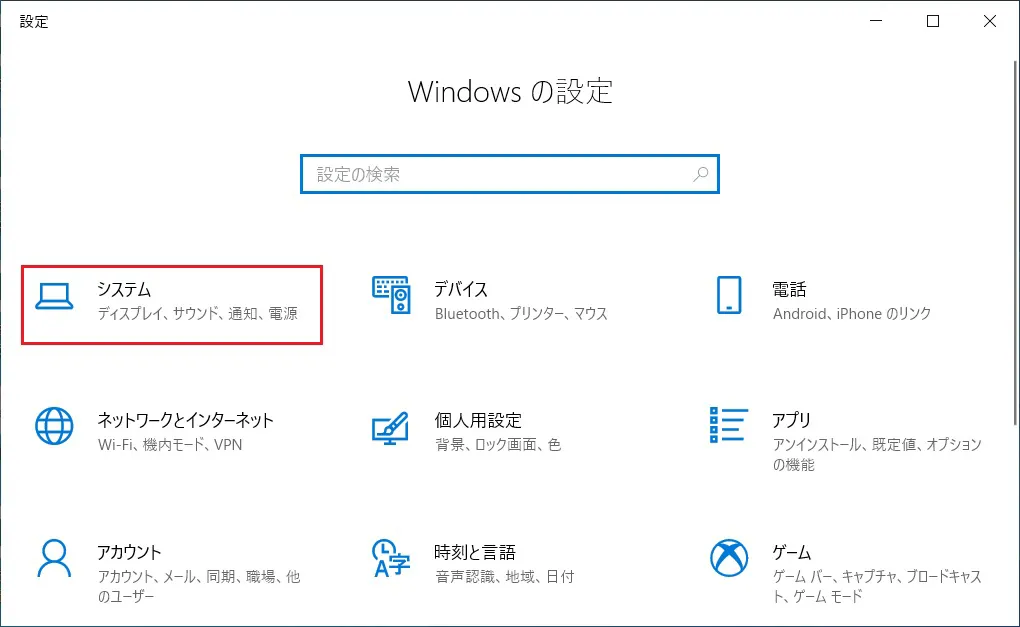Select the アカウント title text
Image resolution: width=1020 pixels, height=627 pixels.
point(129,552)
